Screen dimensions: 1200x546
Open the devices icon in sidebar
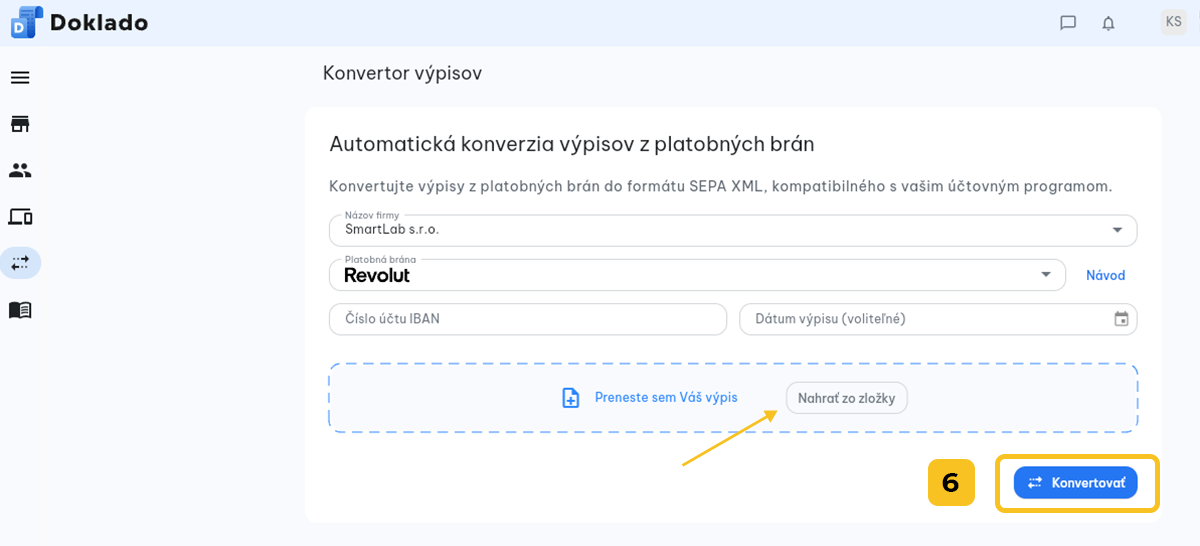[x=20, y=216]
